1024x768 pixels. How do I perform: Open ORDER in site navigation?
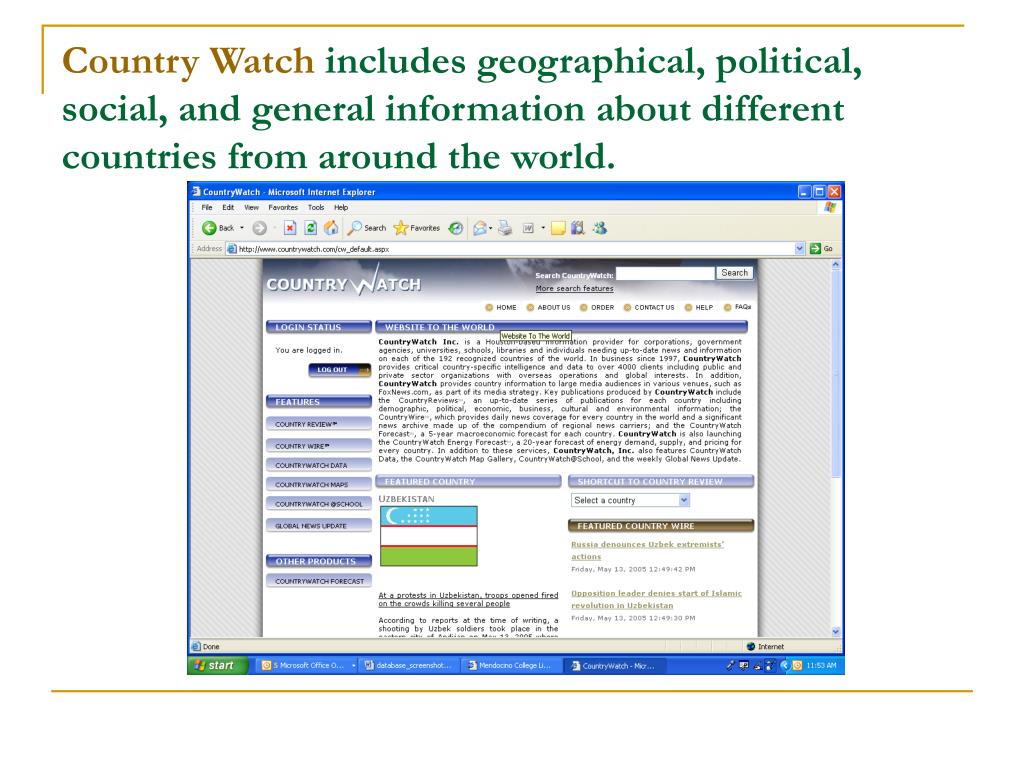(x=597, y=307)
